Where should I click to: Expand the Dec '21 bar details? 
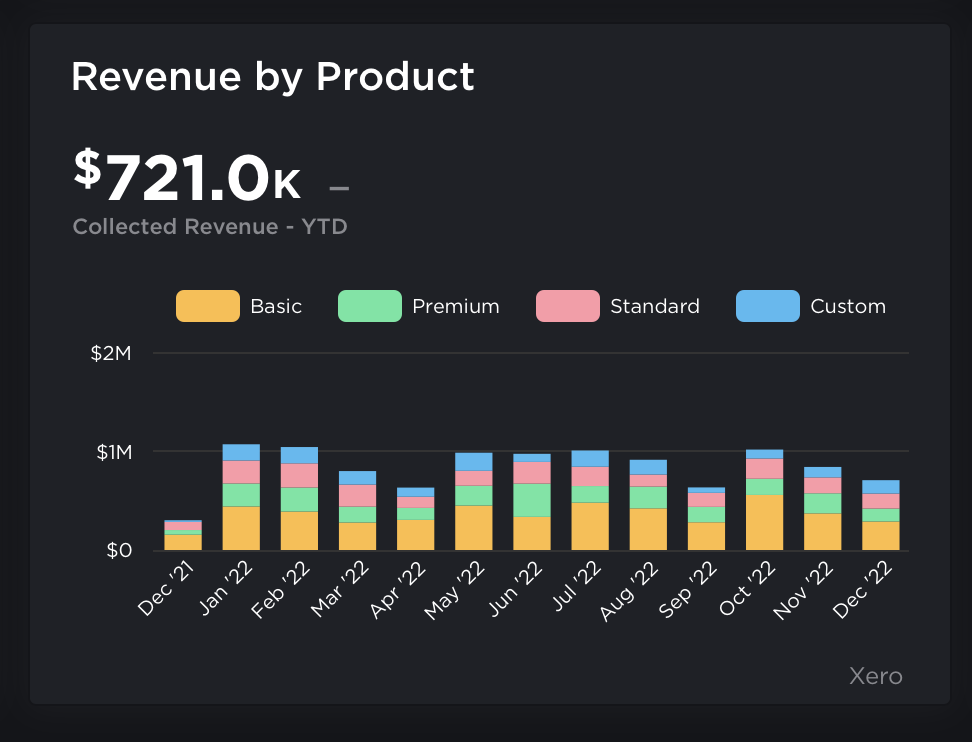click(x=184, y=533)
